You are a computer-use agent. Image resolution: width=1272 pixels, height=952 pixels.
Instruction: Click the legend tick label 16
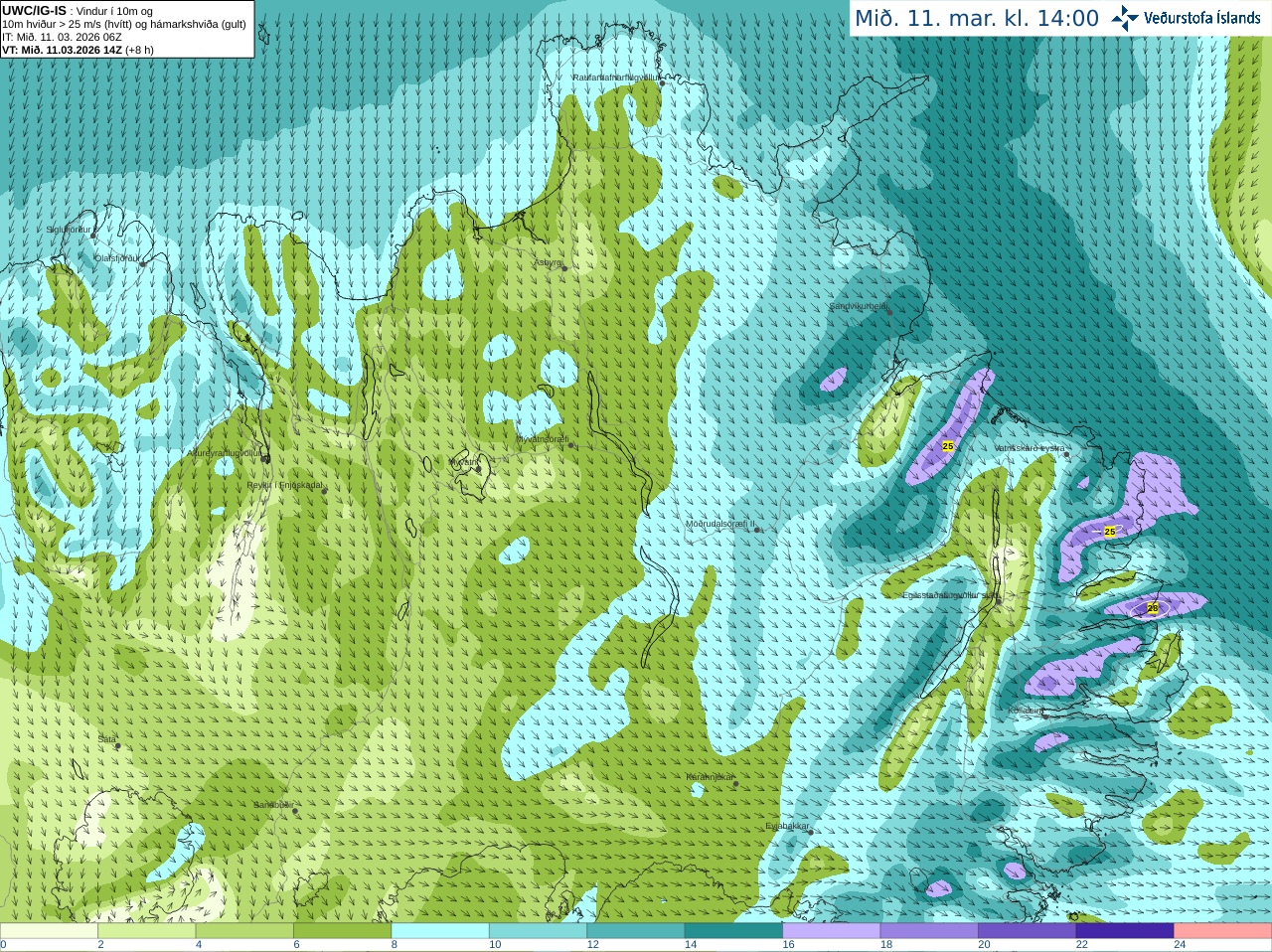pos(788,945)
